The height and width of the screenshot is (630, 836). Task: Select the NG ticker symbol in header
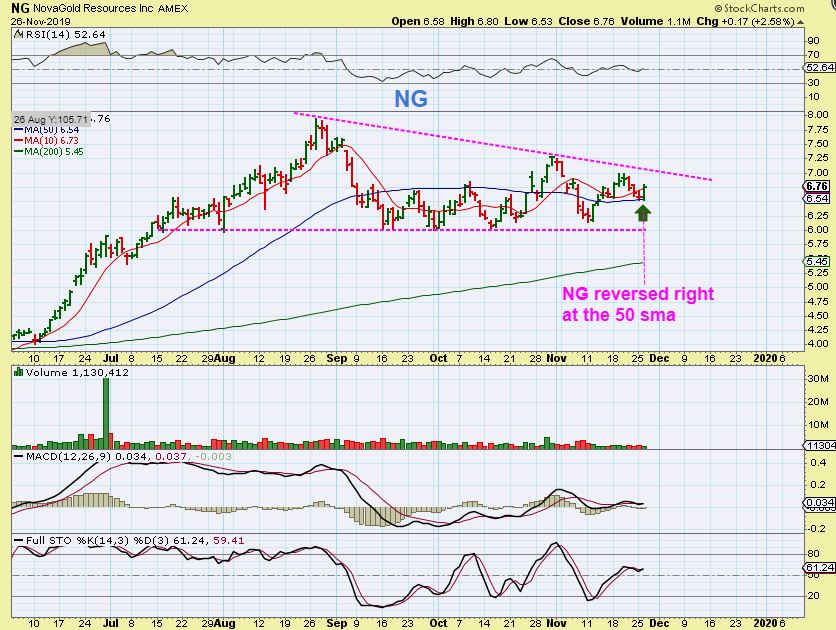20,8
